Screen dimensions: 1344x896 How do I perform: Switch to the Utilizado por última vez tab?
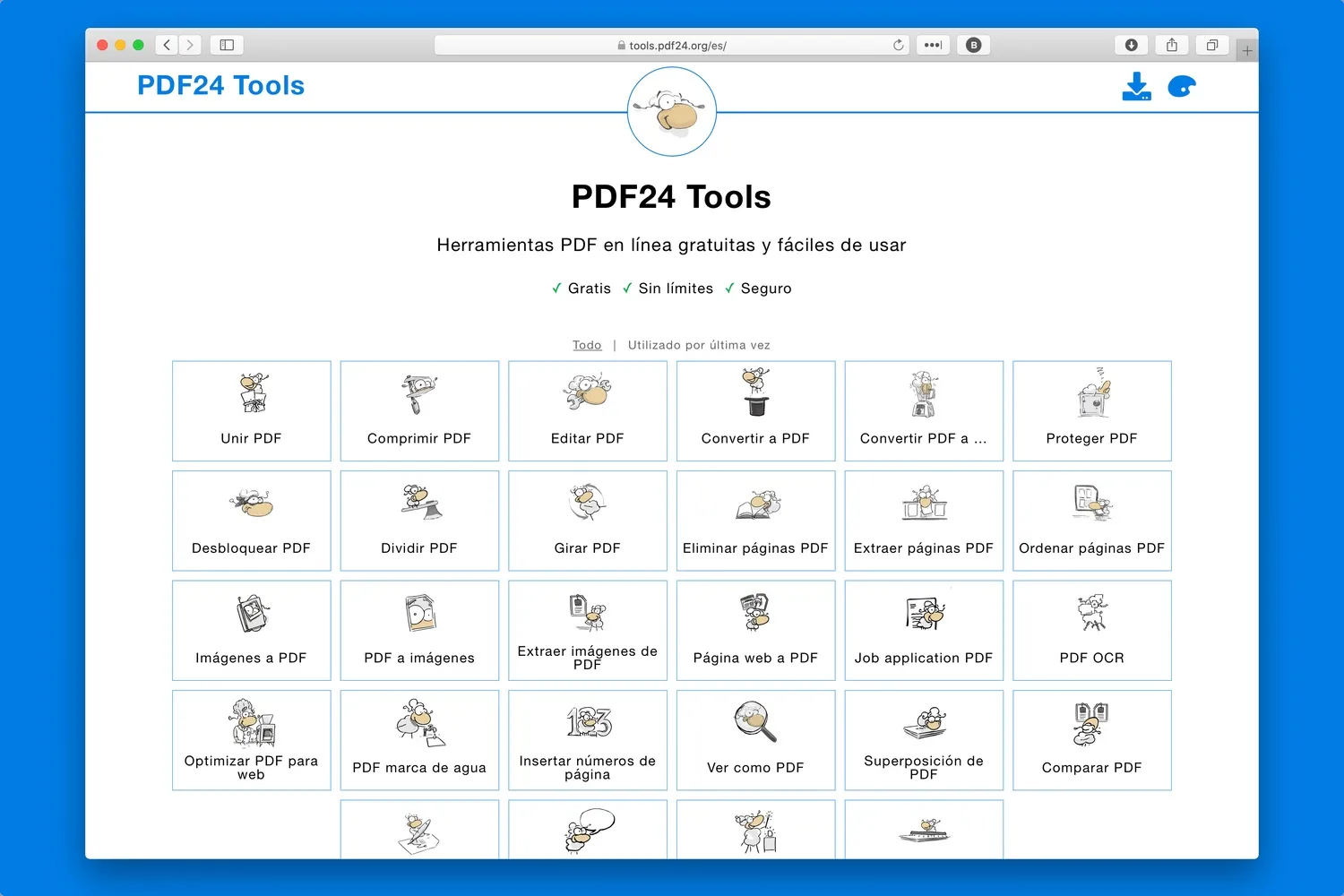[x=698, y=344]
